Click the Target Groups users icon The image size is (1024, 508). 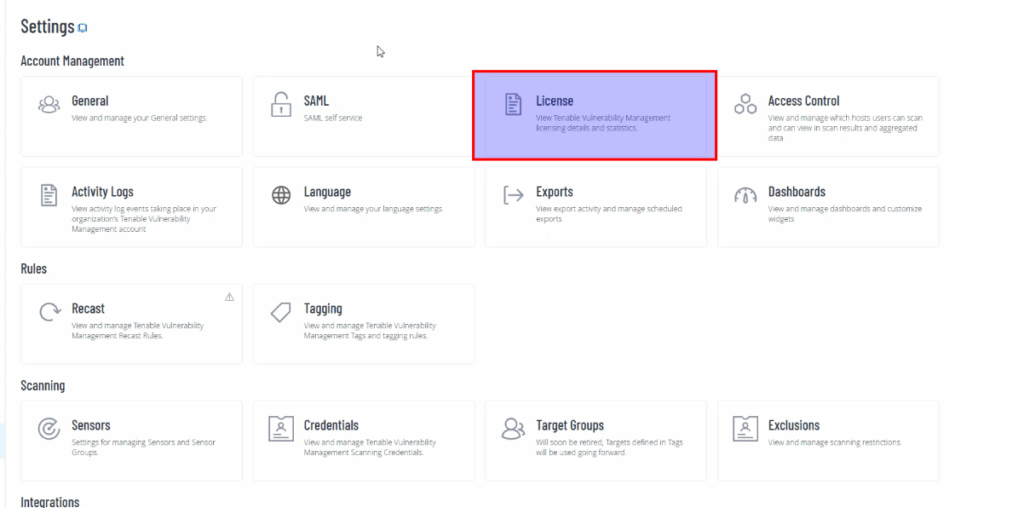click(513, 428)
